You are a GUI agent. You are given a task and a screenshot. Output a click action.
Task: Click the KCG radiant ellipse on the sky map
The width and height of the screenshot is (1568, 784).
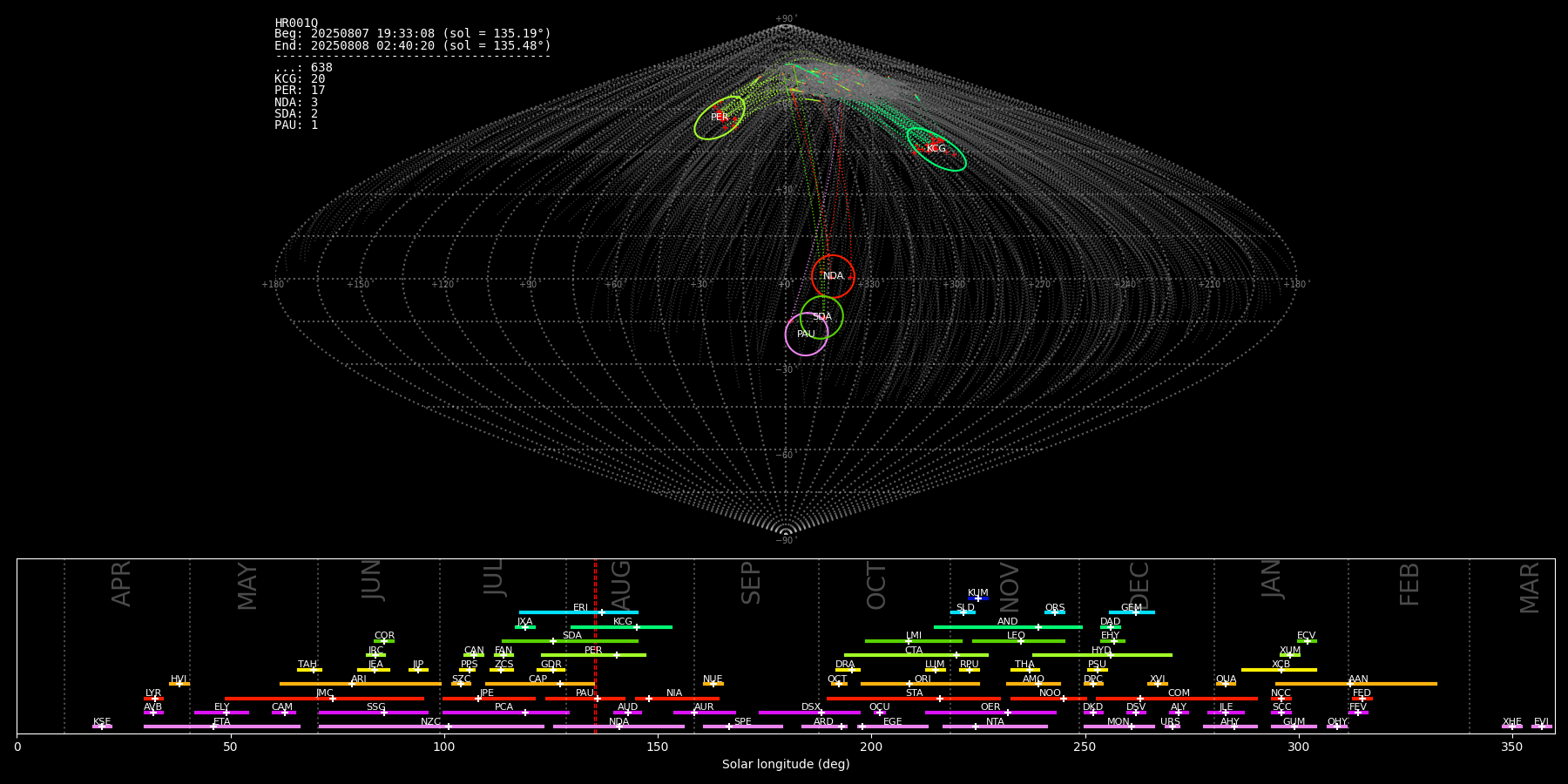point(936,149)
